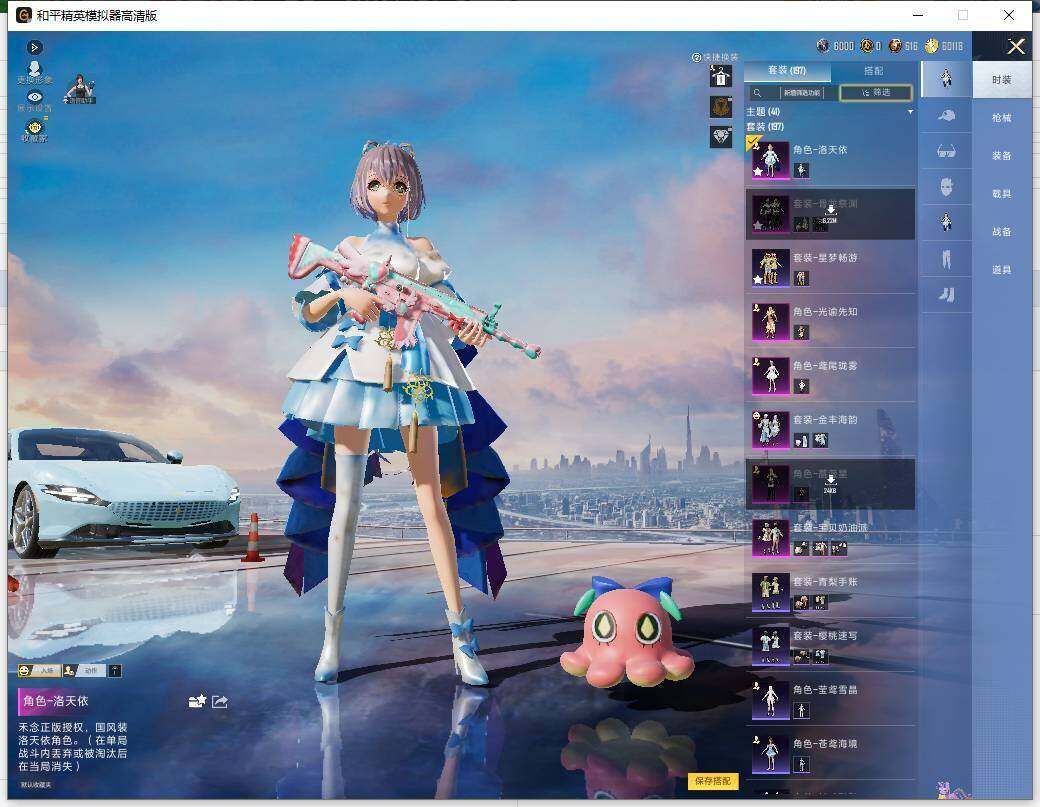The width and height of the screenshot is (1040, 807).
Task: Select the 角色-苍鸢海境 outfit
Action: point(830,754)
